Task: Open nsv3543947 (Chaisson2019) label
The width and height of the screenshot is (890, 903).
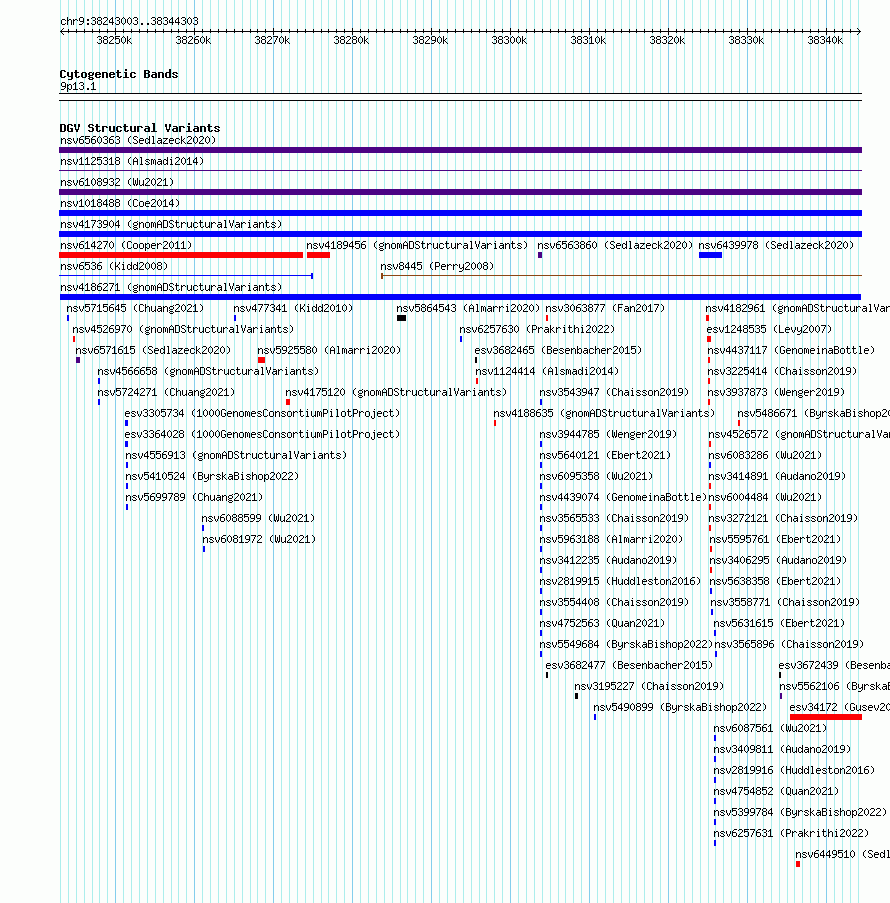Action: (614, 393)
